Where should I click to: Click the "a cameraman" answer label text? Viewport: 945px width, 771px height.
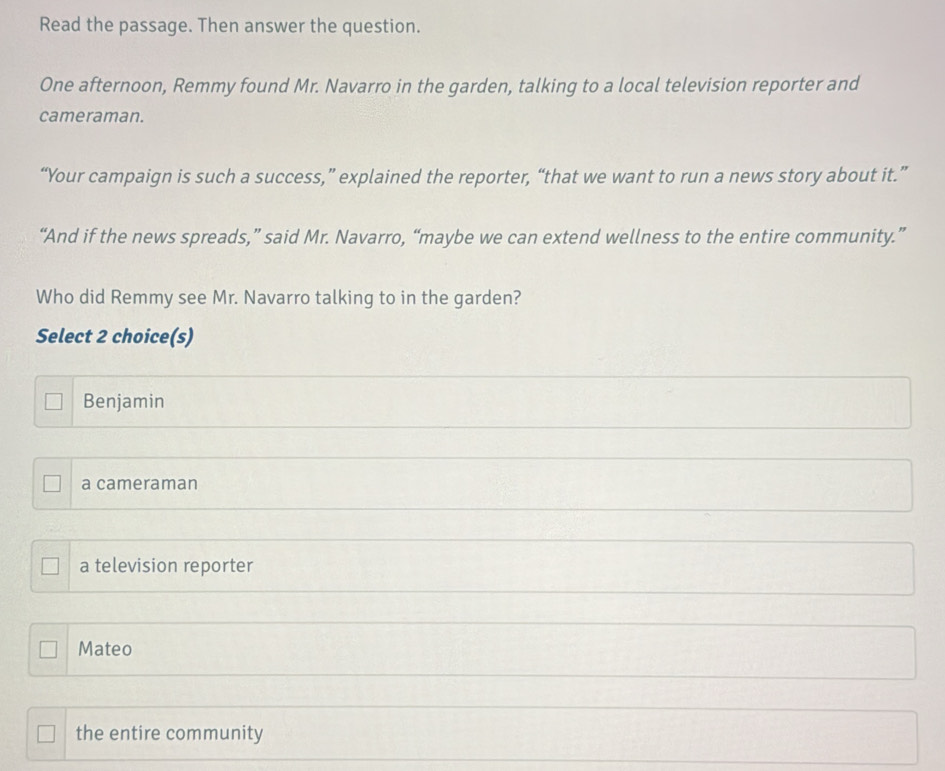click(139, 483)
